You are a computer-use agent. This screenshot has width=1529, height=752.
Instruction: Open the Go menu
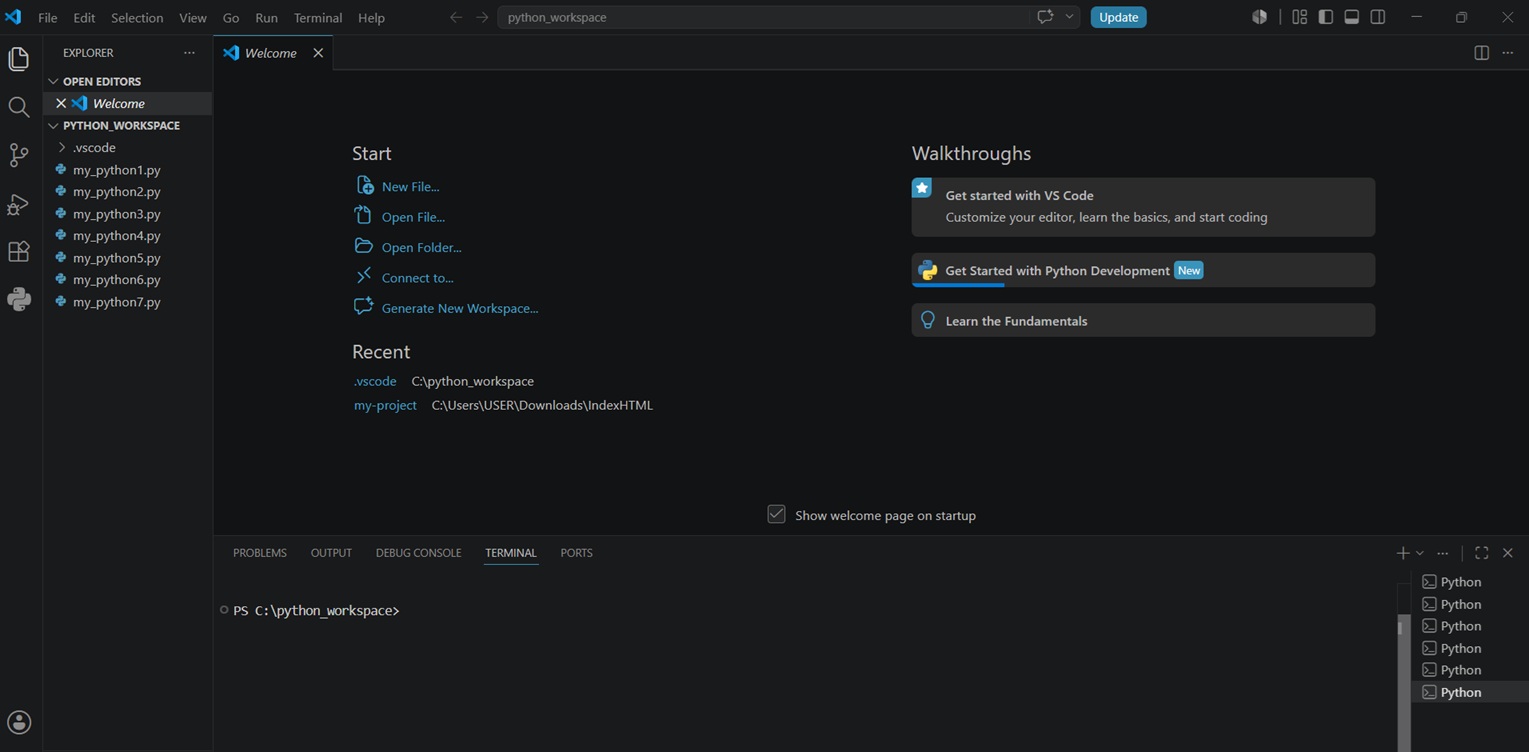[231, 17]
